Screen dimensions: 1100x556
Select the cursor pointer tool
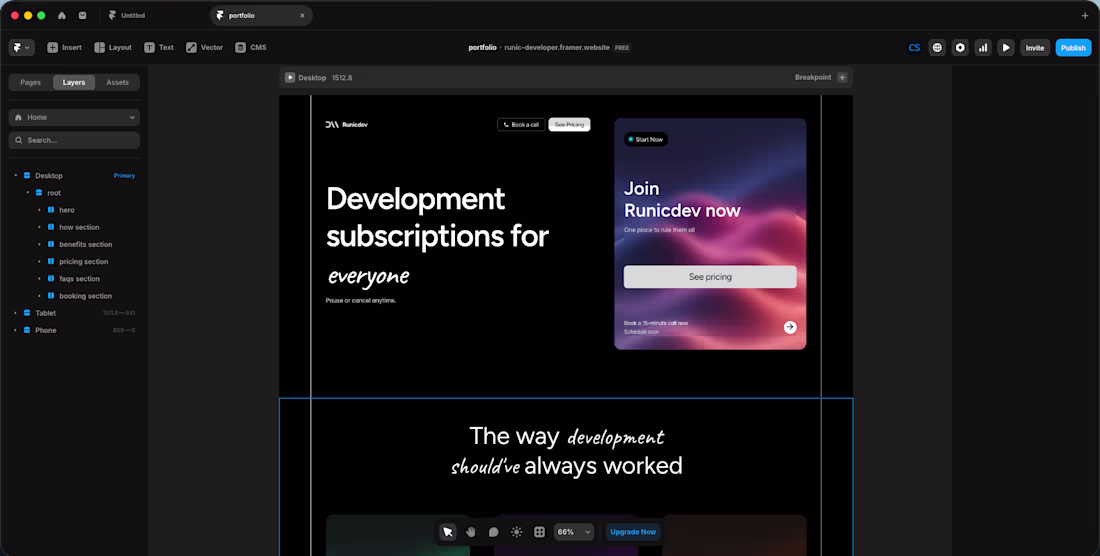click(448, 532)
